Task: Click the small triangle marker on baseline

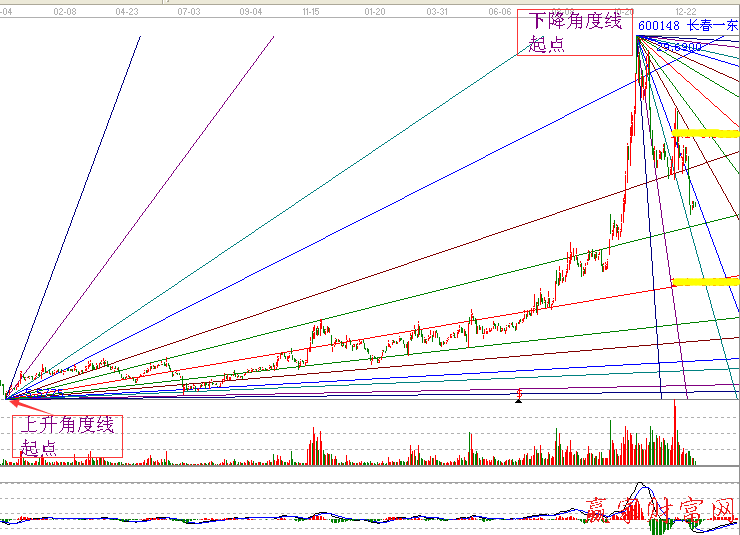Action: pyautogui.click(x=518, y=399)
